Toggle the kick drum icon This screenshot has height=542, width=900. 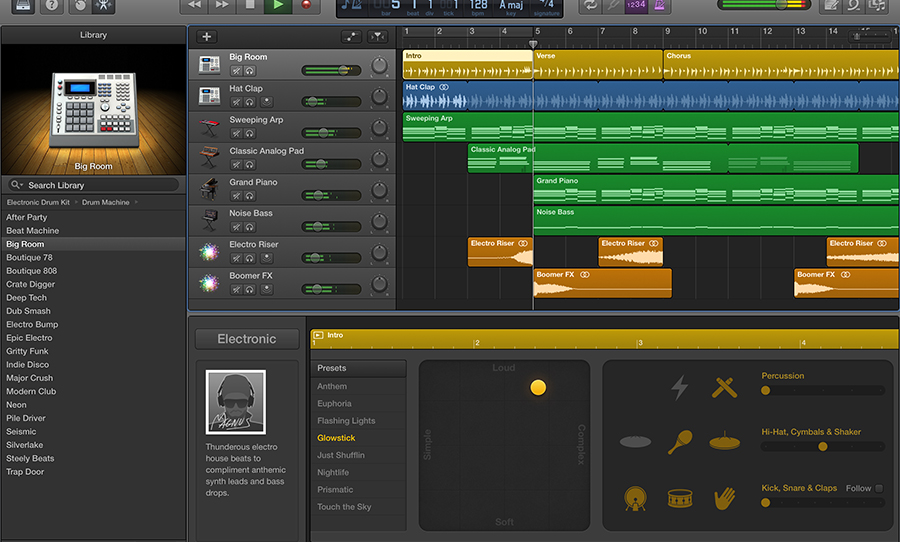pos(635,498)
